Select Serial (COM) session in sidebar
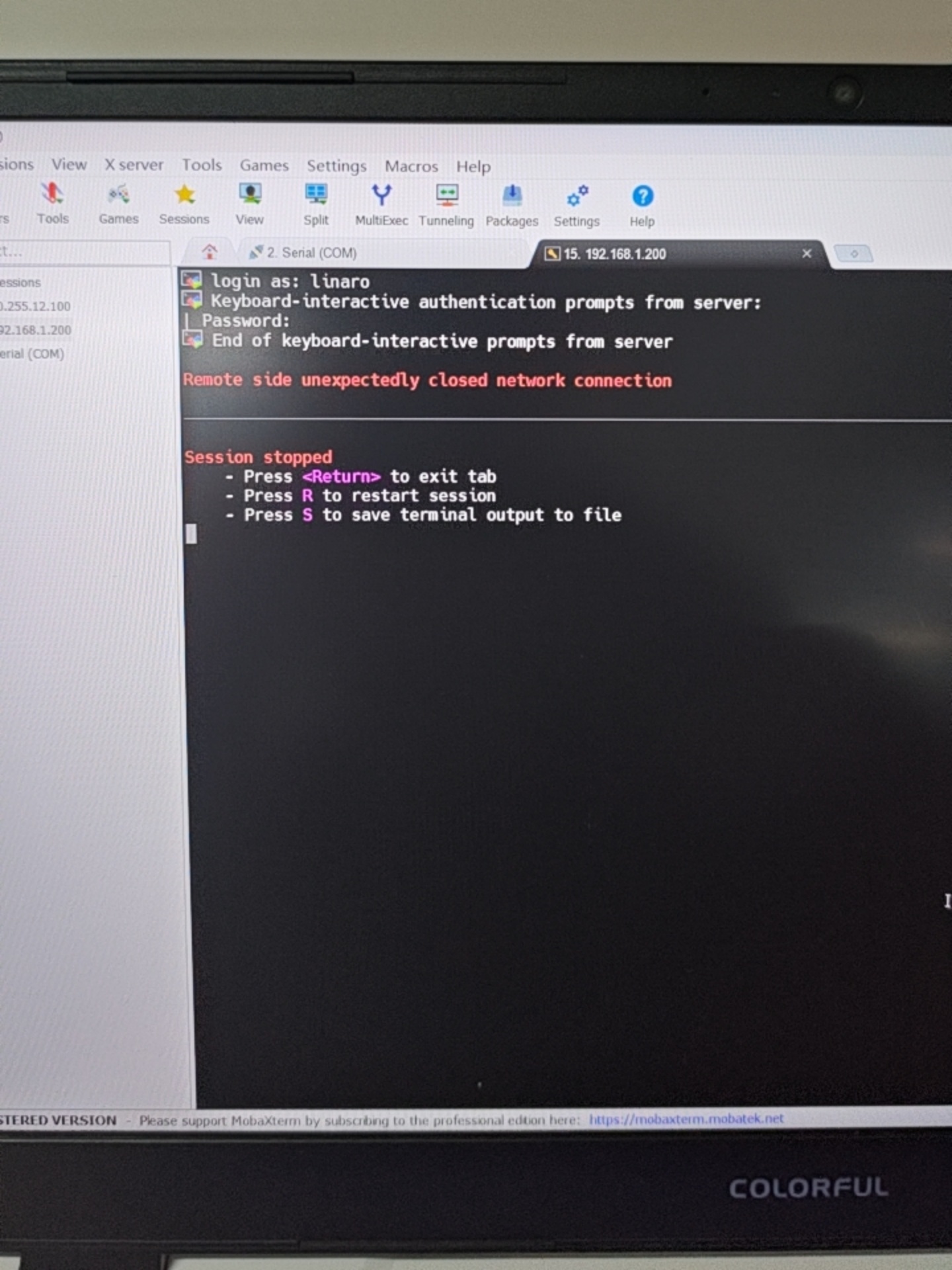 [32, 353]
